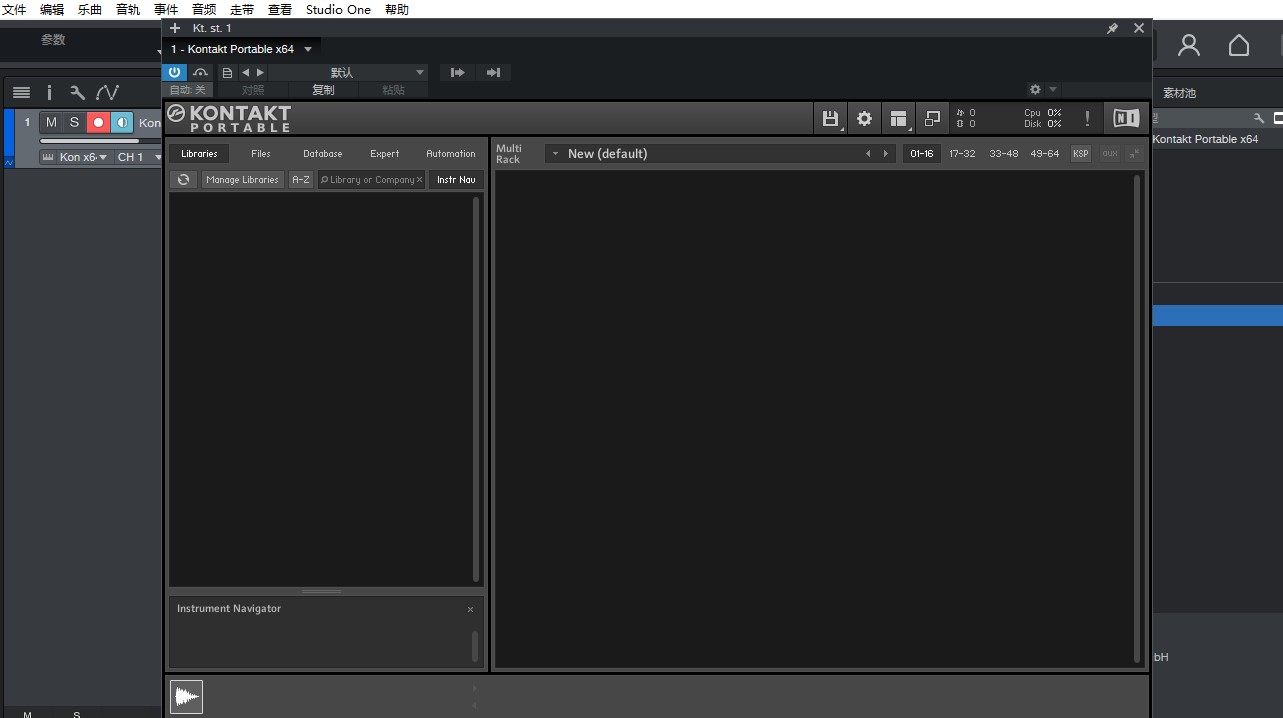Image resolution: width=1283 pixels, height=718 pixels.
Task: Click the wrench icon in track toolbar
Action: pyautogui.click(x=77, y=92)
